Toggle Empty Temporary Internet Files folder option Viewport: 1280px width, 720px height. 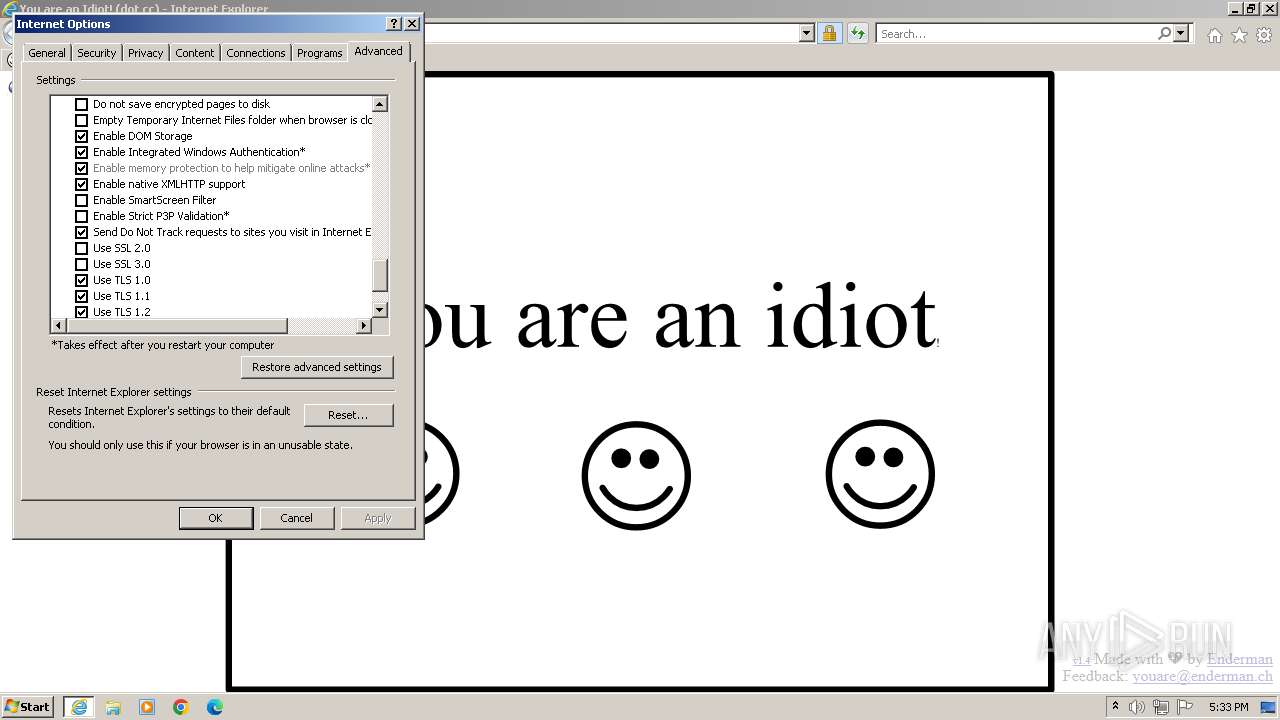tap(82, 120)
